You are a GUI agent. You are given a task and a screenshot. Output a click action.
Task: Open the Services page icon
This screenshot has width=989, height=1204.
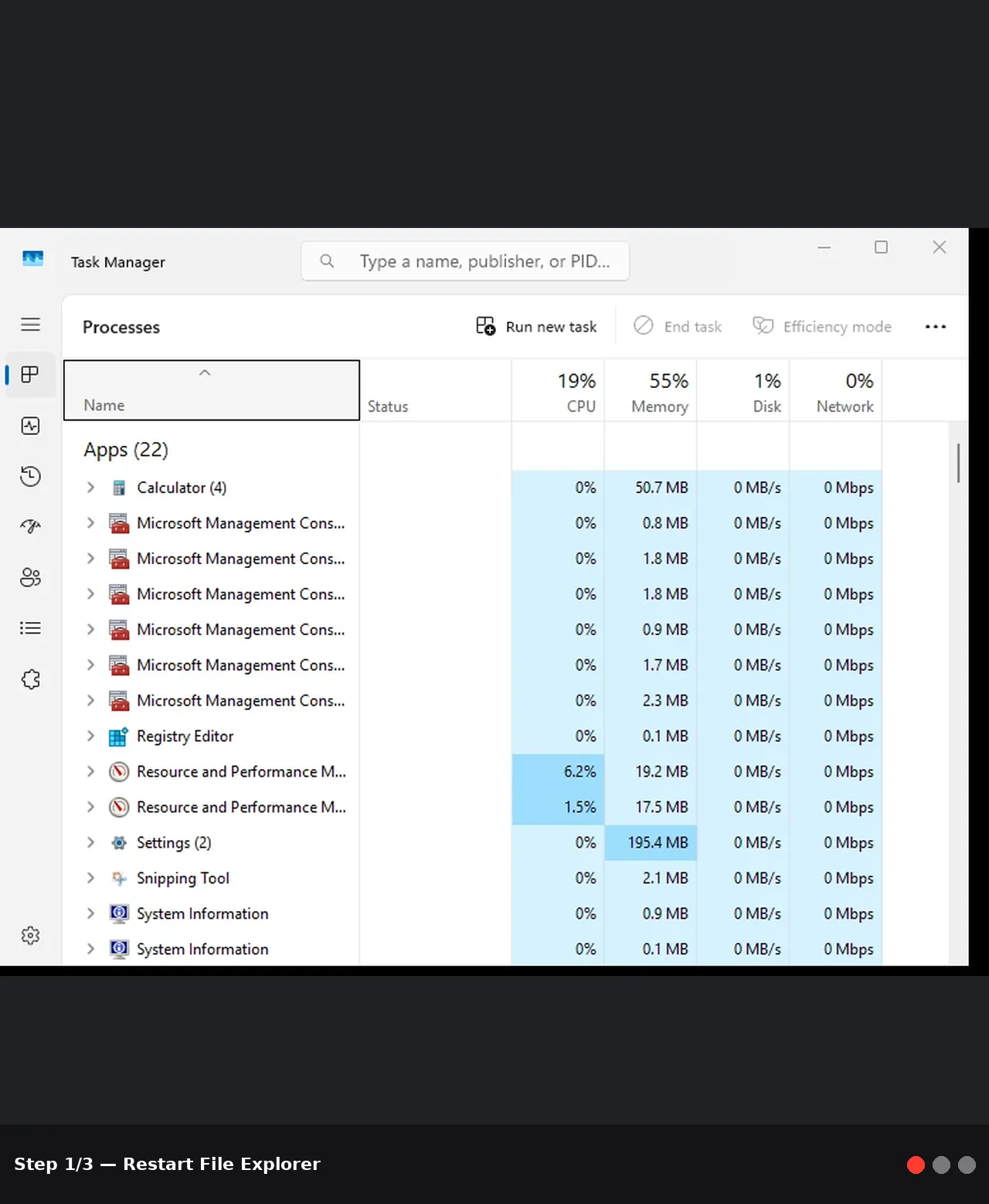30,679
